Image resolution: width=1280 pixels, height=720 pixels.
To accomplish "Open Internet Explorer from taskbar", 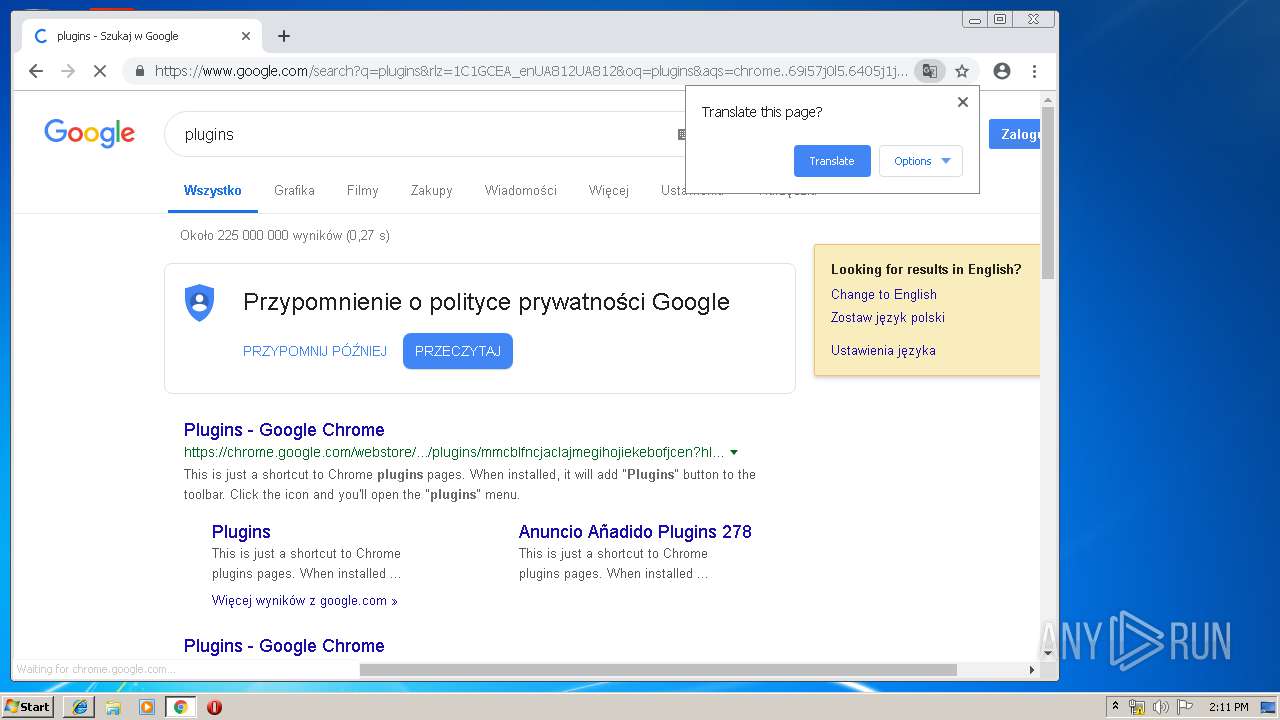I will tap(80, 707).
